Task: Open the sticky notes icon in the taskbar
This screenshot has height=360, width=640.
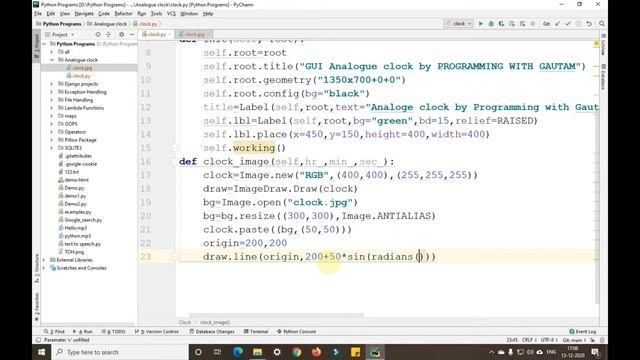Action: click(x=356, y=352)
